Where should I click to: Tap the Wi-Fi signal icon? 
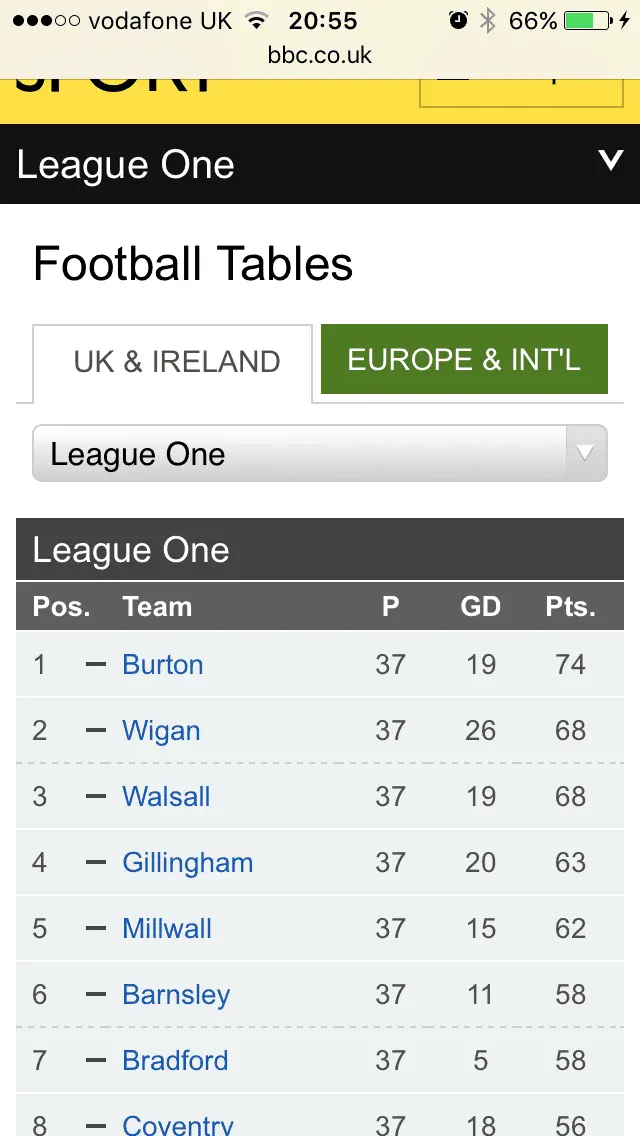point(257,20)
